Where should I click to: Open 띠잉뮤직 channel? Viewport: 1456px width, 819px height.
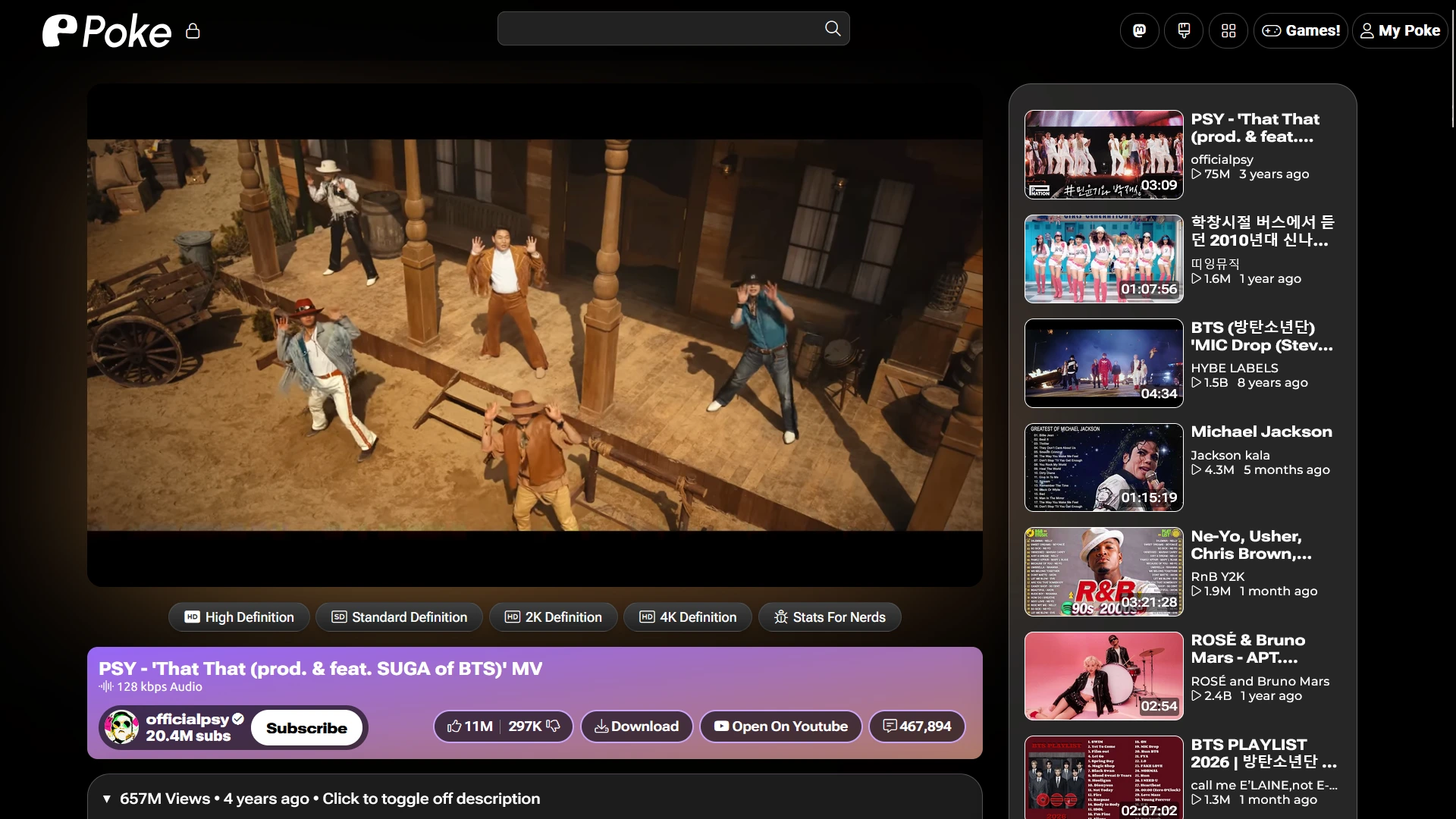pyautogui.click(x=1215, y=263)
